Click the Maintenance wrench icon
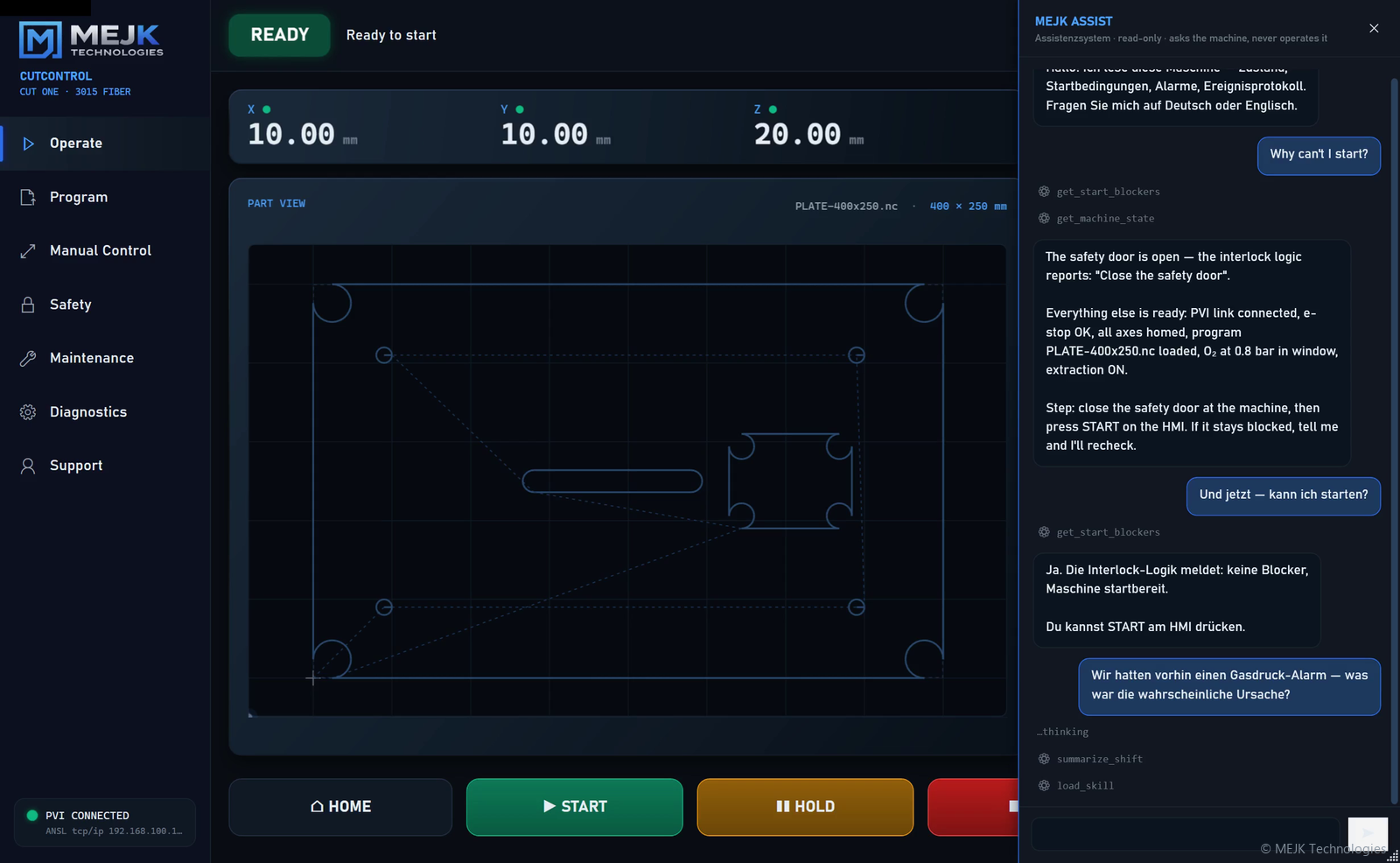Image resolution: width=1400 pixels, height=863 pixels. point(28,358)
